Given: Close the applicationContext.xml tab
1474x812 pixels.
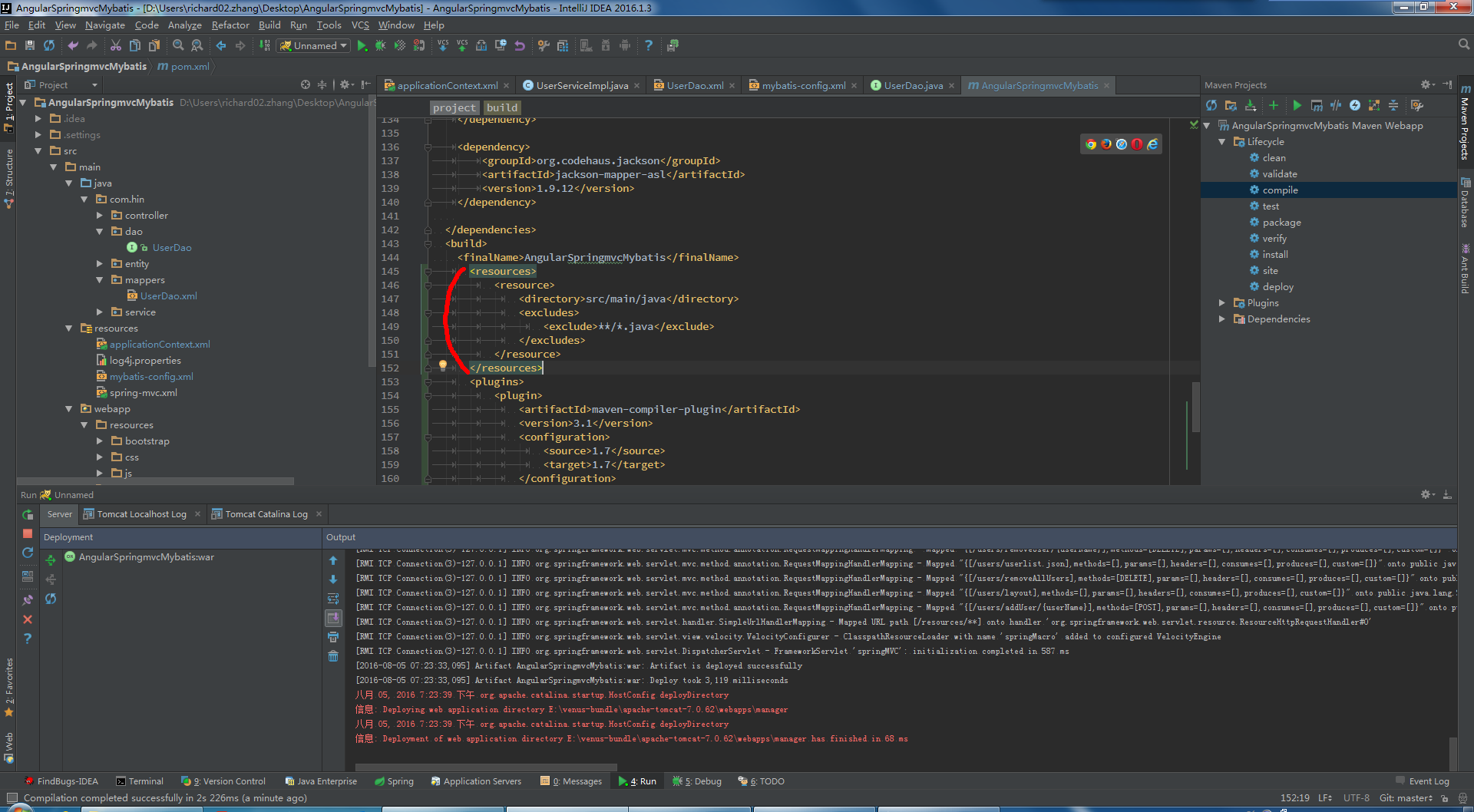Looking at the screenshot, I should click(x=507, y=86).
